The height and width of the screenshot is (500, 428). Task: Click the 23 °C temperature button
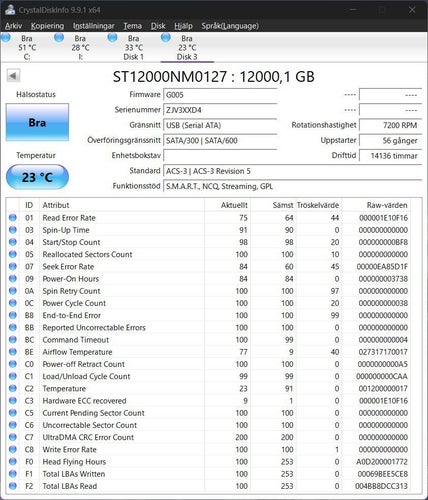point(37,177)
